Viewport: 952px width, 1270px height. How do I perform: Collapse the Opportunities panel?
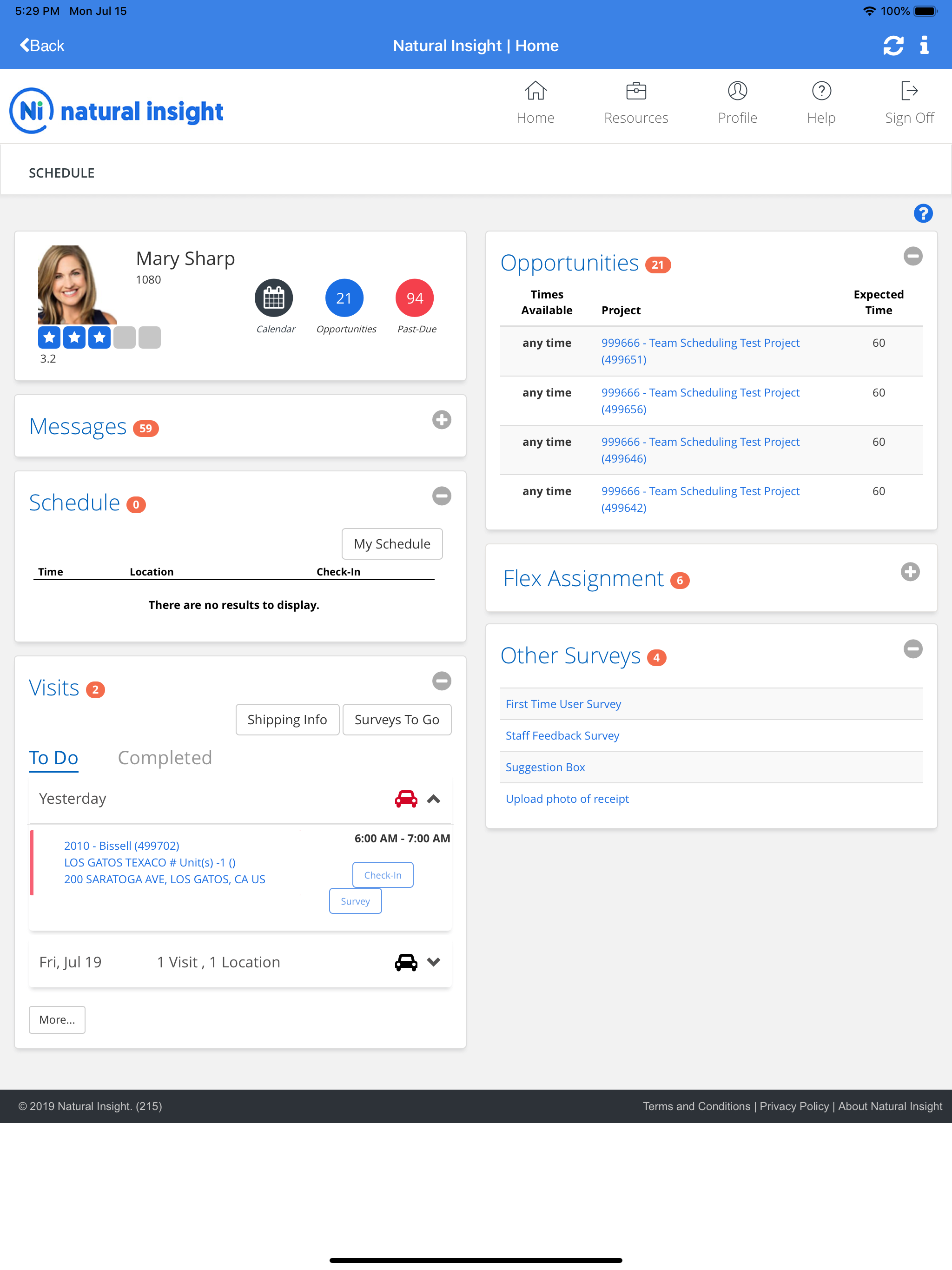[913, 256]
